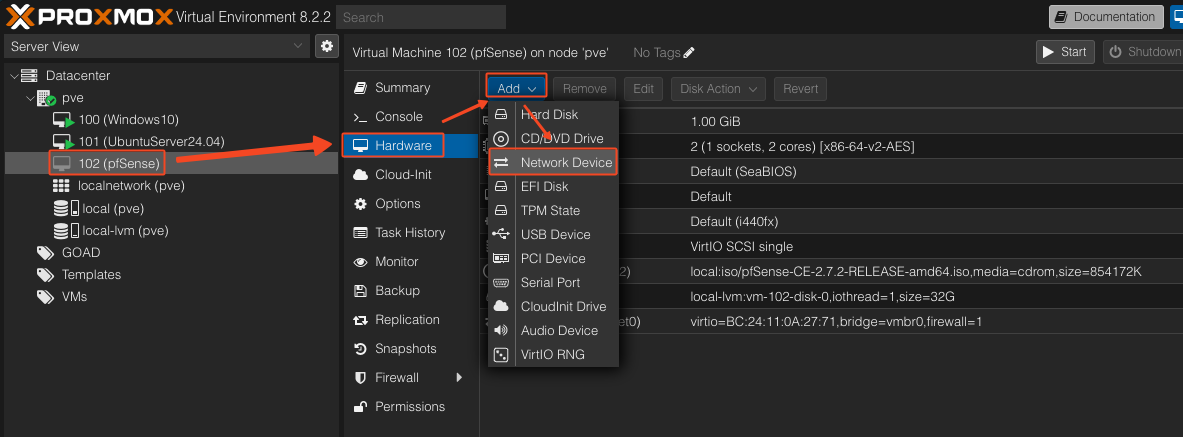Click the Templates tag icon
Viewport: 1183px width, 437px height.
pos(46,275)
